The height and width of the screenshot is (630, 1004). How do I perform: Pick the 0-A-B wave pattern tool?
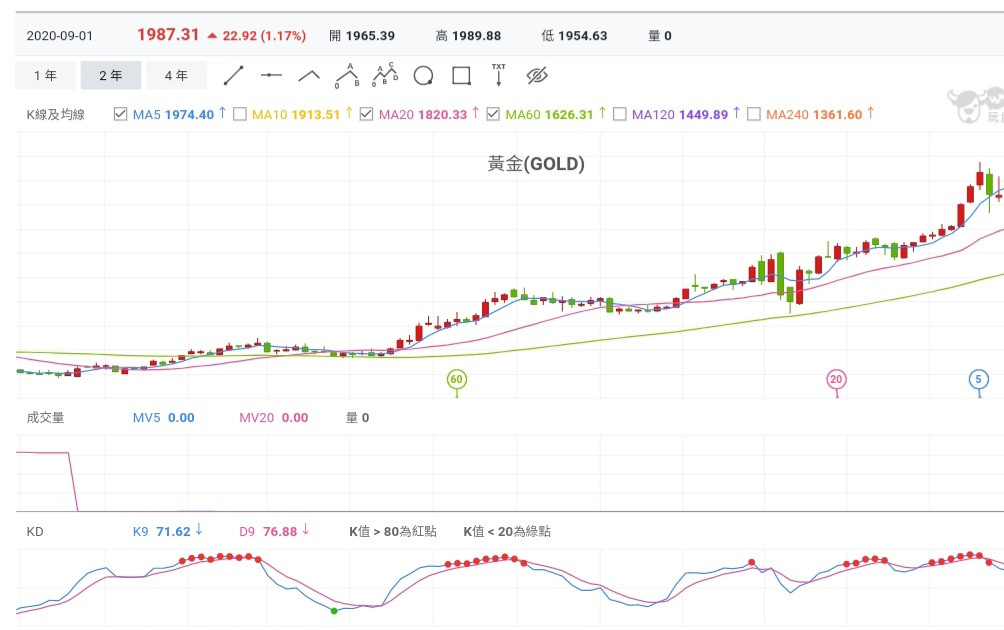tap(347, 76)
